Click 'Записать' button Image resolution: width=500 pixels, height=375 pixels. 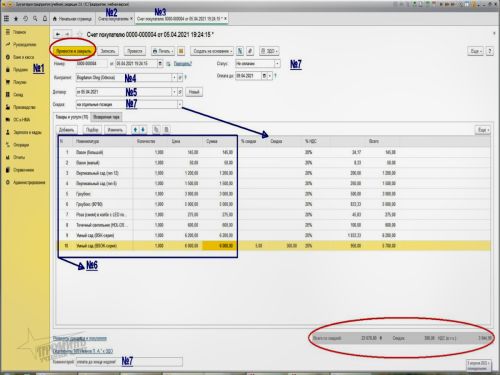[x=108, y=51]
